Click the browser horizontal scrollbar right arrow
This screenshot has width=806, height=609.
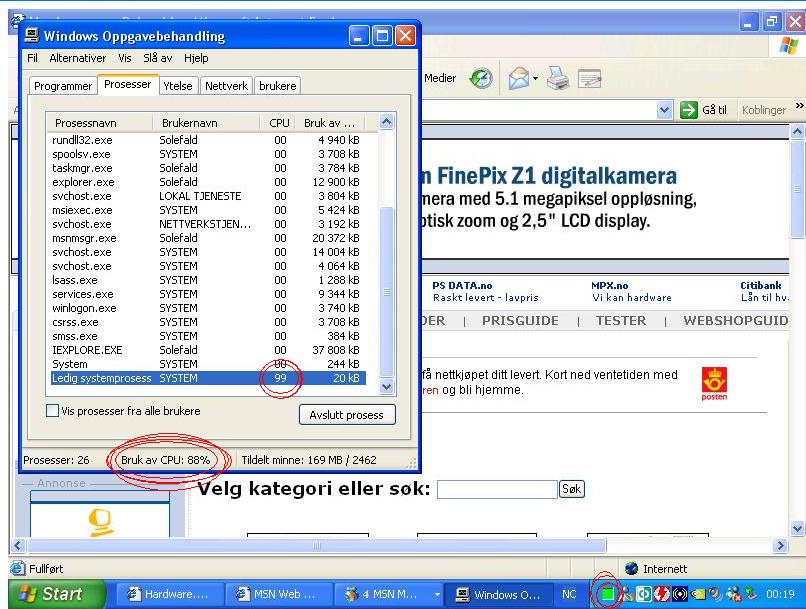pos(781,545)
